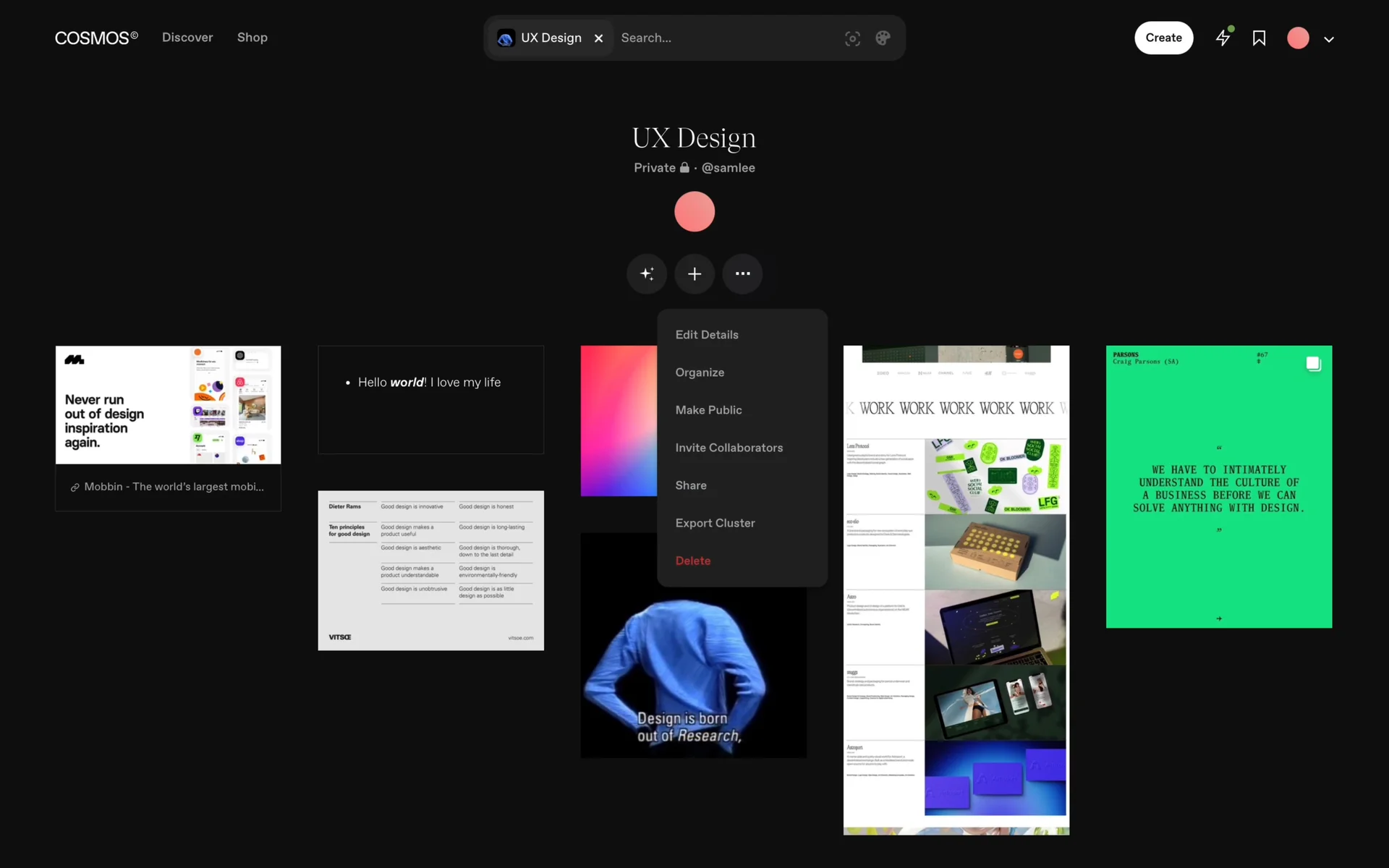The image size is (1389, 868).
Task: Click the plus add element button
Action: (694, 273)
